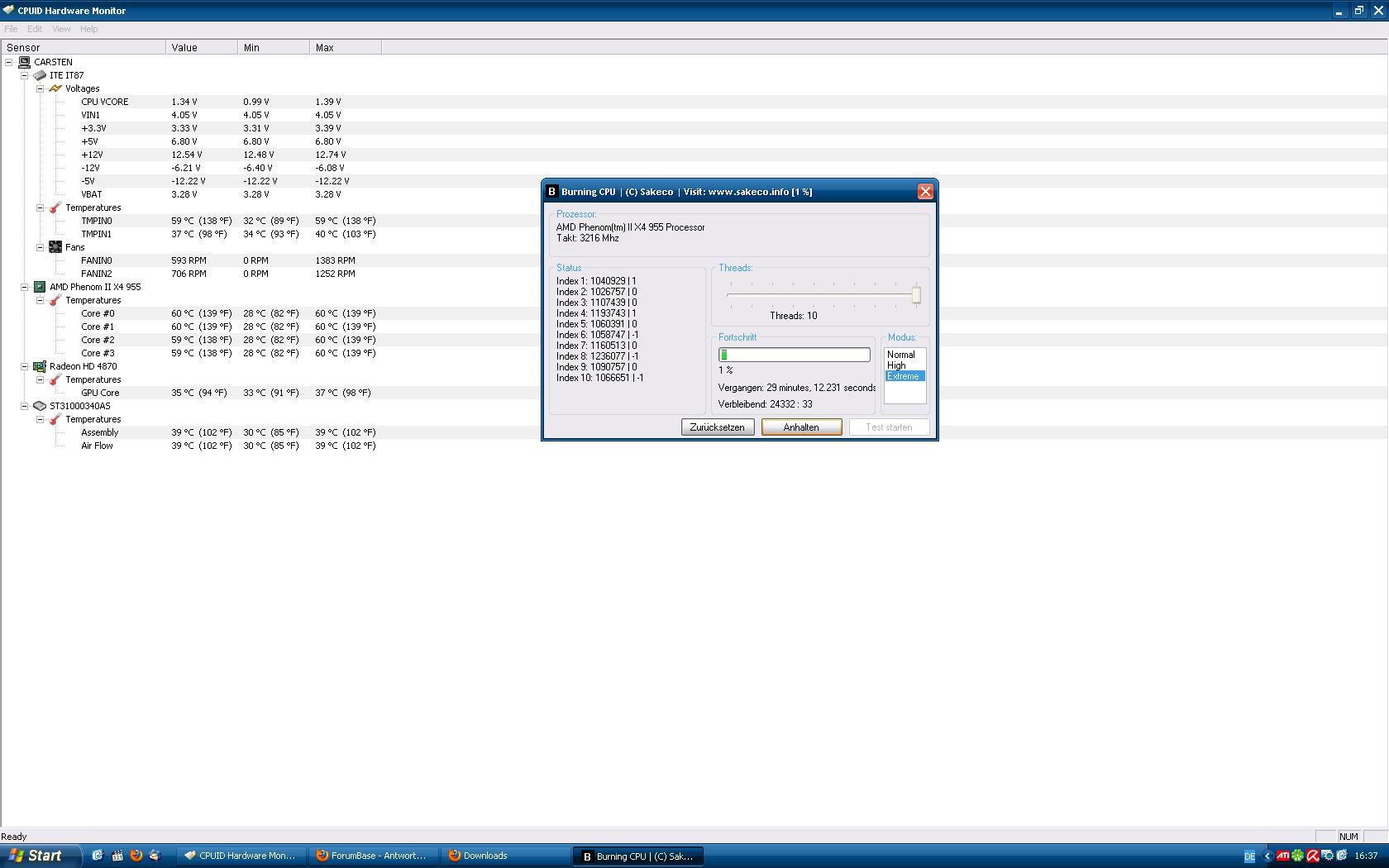Click the Min column header

click(274, 48)
